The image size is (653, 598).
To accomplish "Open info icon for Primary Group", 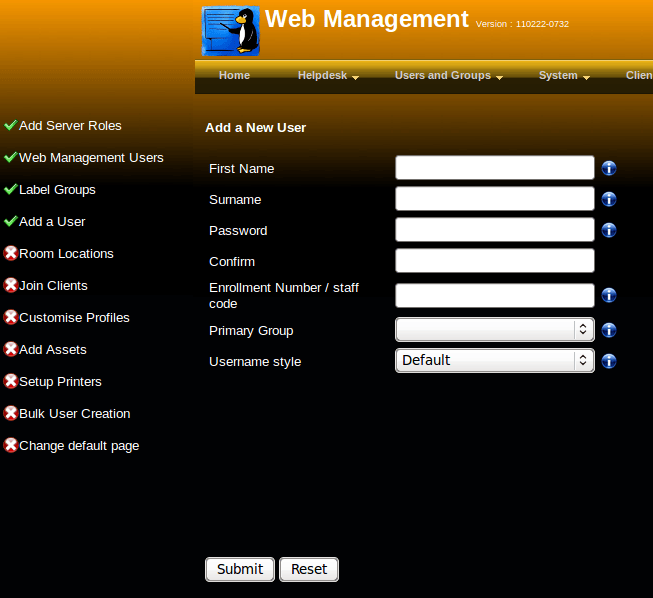I will (609, 330).
